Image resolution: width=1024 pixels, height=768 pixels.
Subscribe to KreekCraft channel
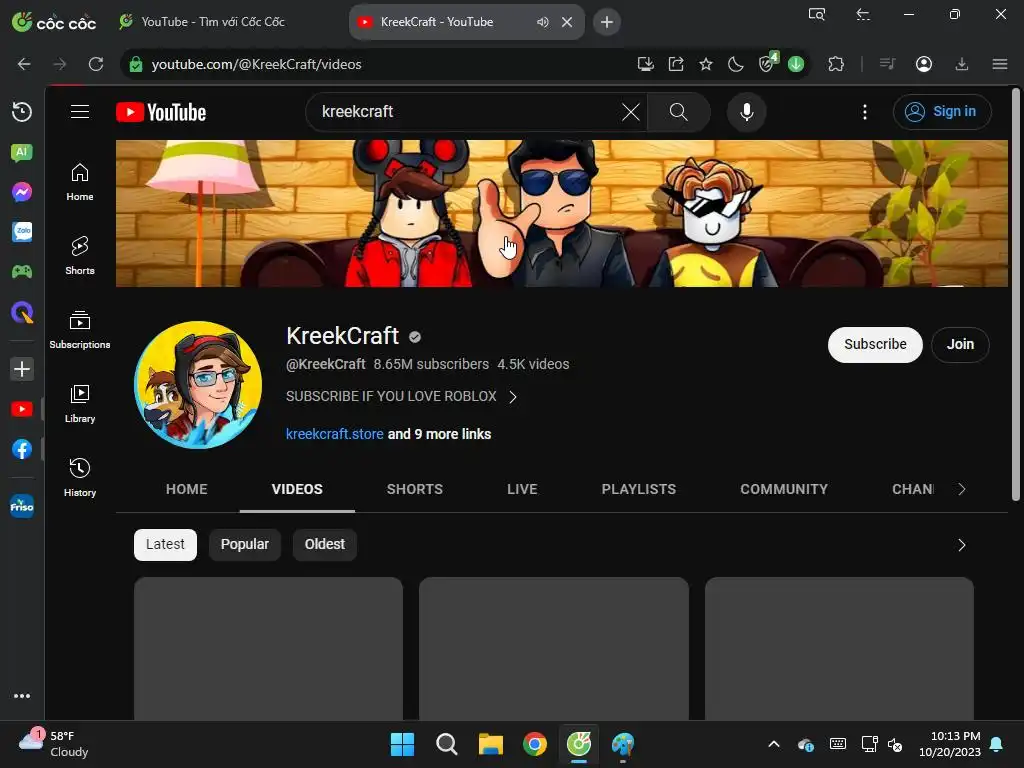875,344
